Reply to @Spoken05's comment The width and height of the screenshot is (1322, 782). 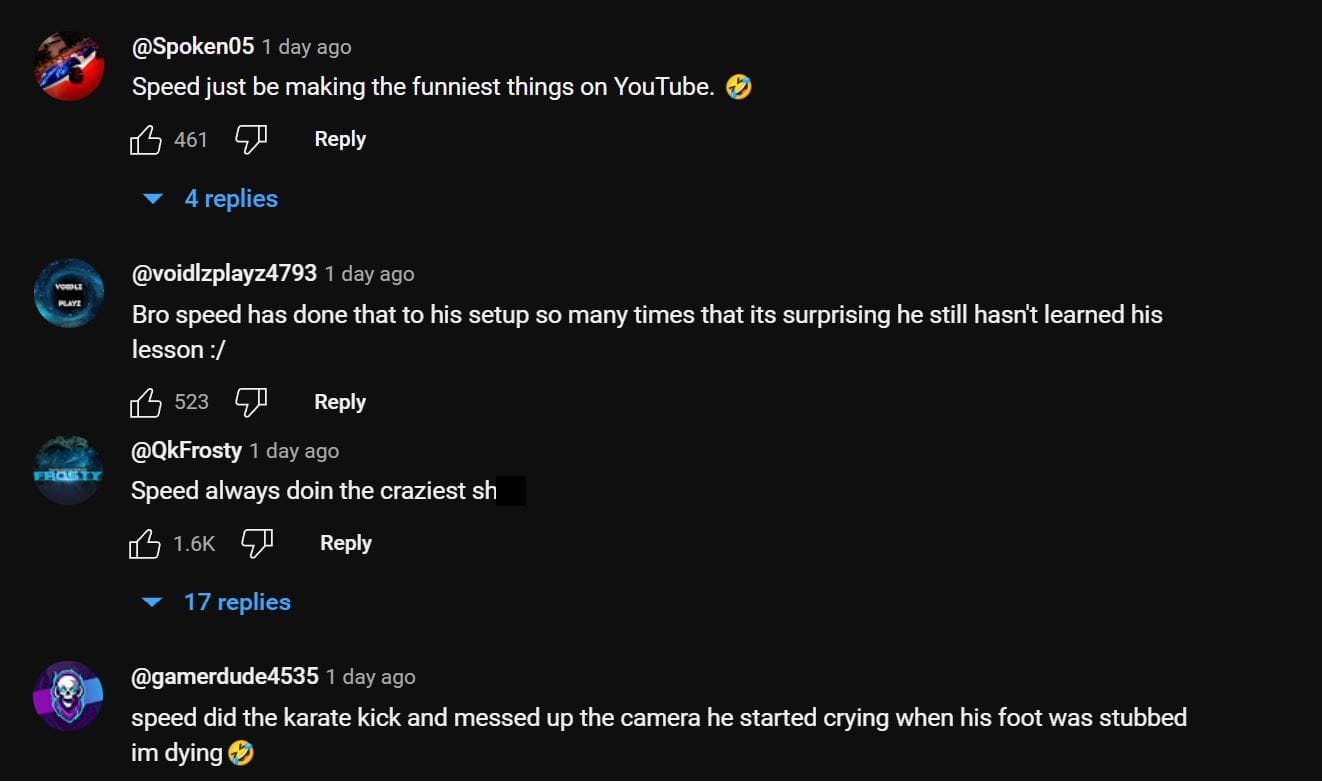[x=340, y=139]
